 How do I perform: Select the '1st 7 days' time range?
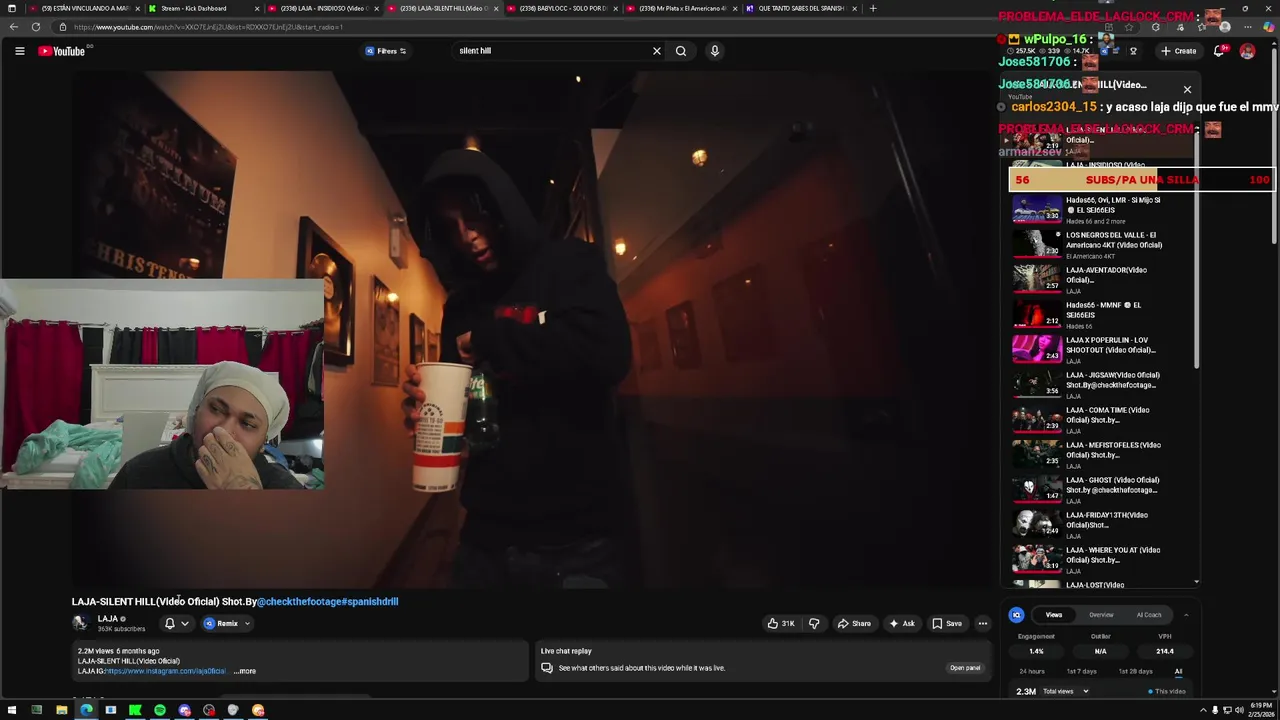pyautogui.click(x=1081, y=672)
